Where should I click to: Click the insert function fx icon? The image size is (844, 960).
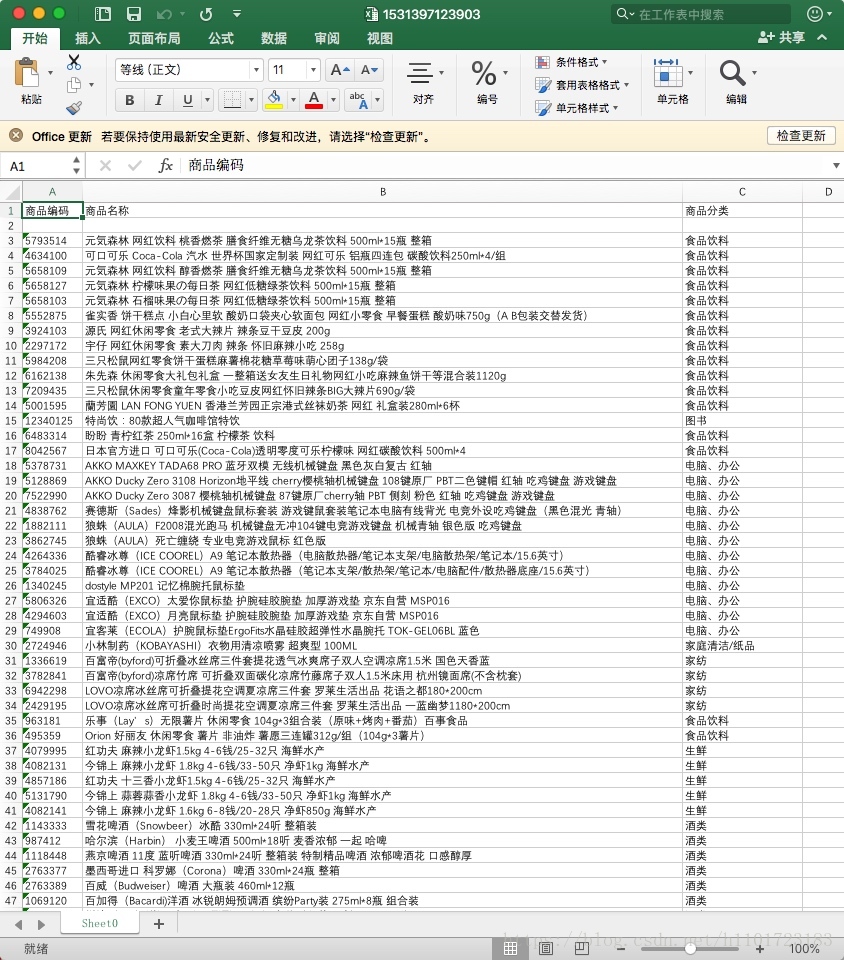coord(165,165)
